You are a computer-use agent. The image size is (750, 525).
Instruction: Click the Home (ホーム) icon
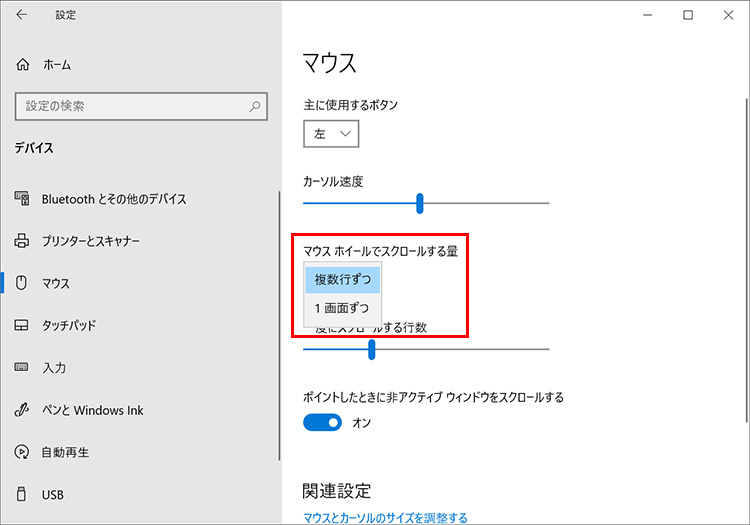click(24, 64)
